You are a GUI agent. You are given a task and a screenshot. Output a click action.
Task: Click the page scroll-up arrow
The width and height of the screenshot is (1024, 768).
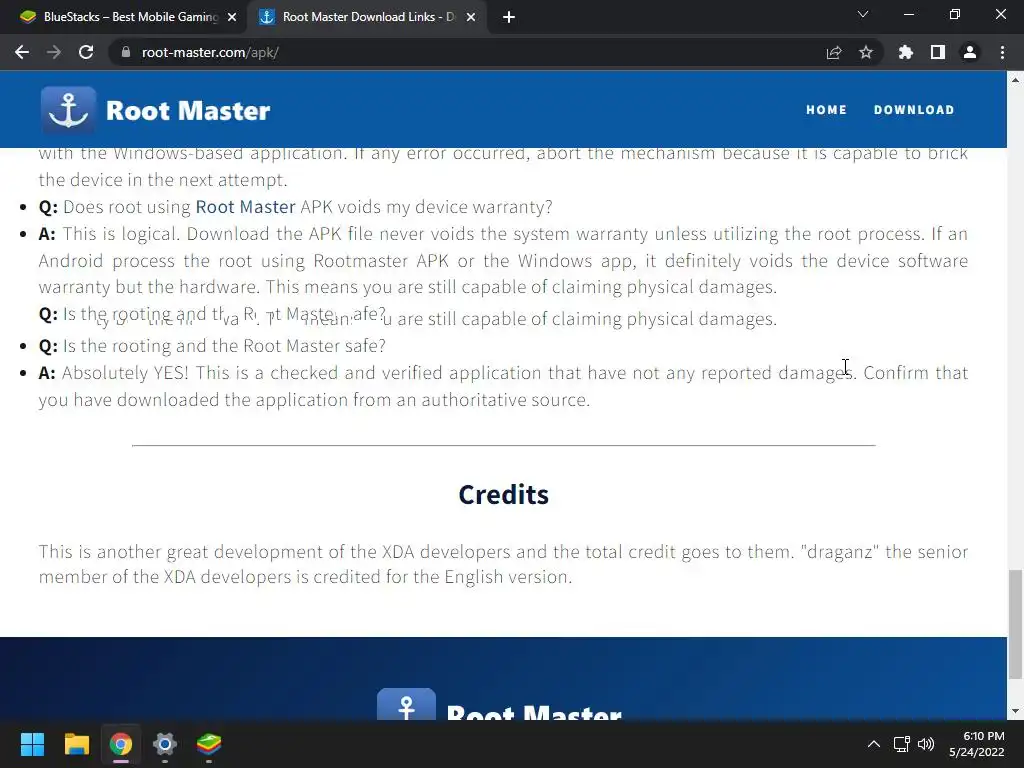(1016, 80)
